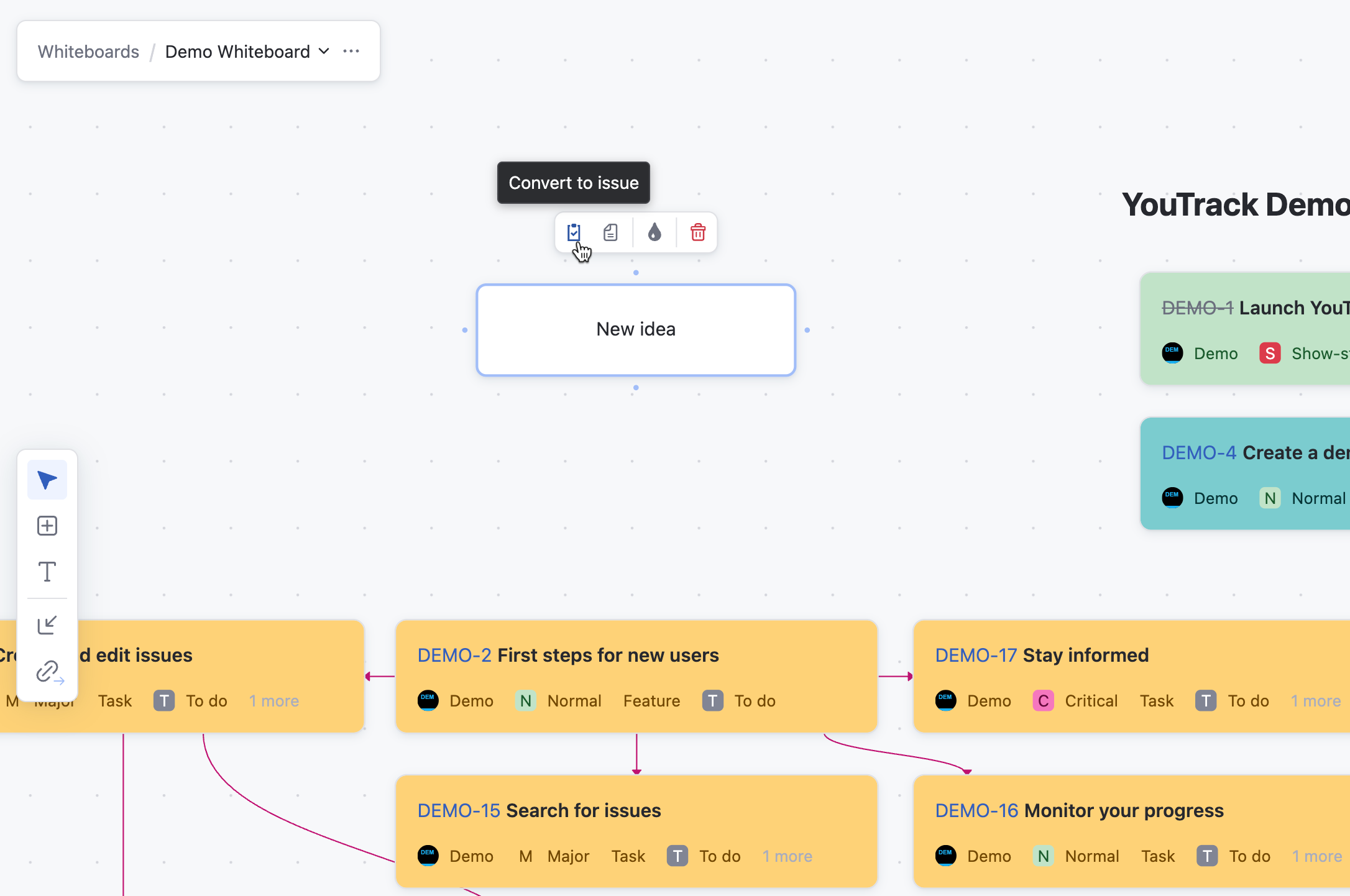Expand '1 more' on the DEMO-15 card

pos(787,856)
